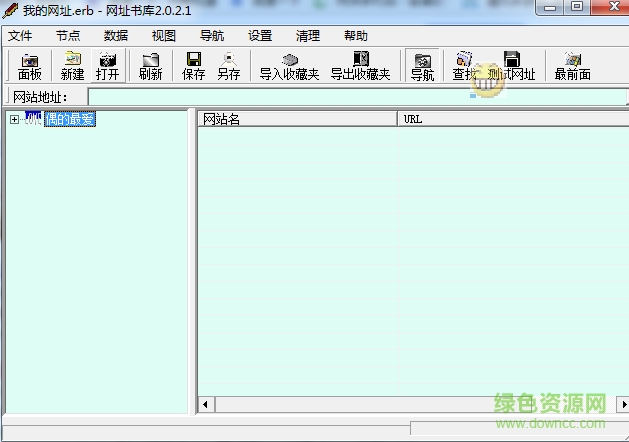The height and width of the screenshot is (442, 629).
Task: Click the folder icon beside 偶的最爱
Action: point(33,119)
